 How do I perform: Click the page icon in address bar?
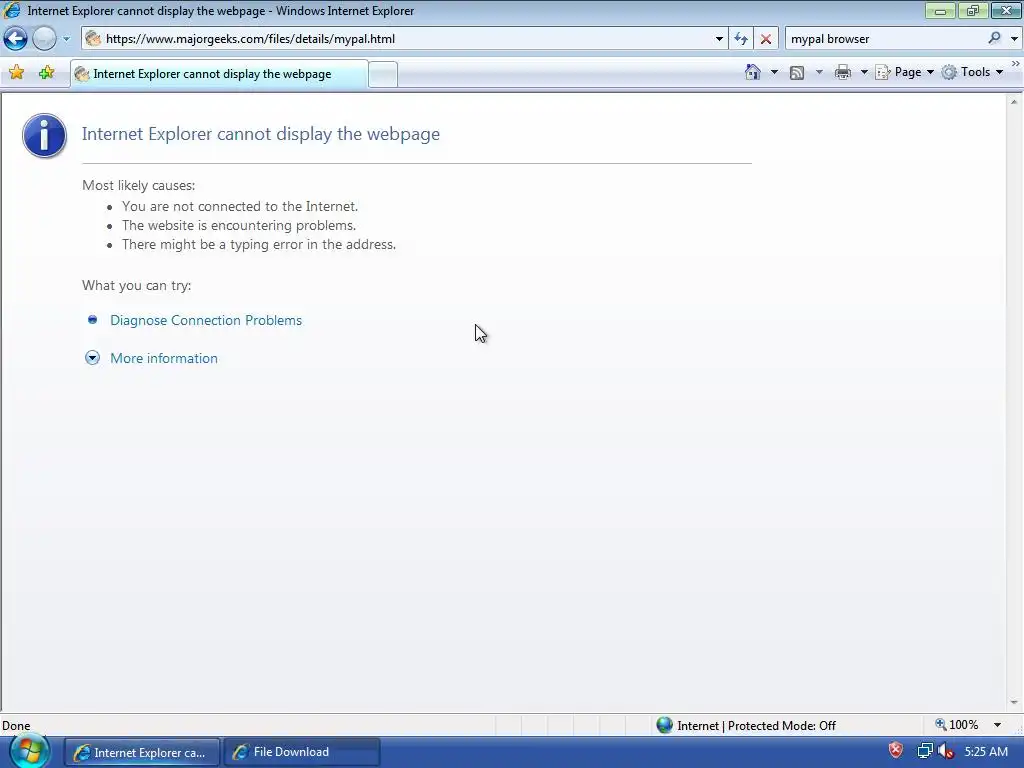[x=93, y=39]
